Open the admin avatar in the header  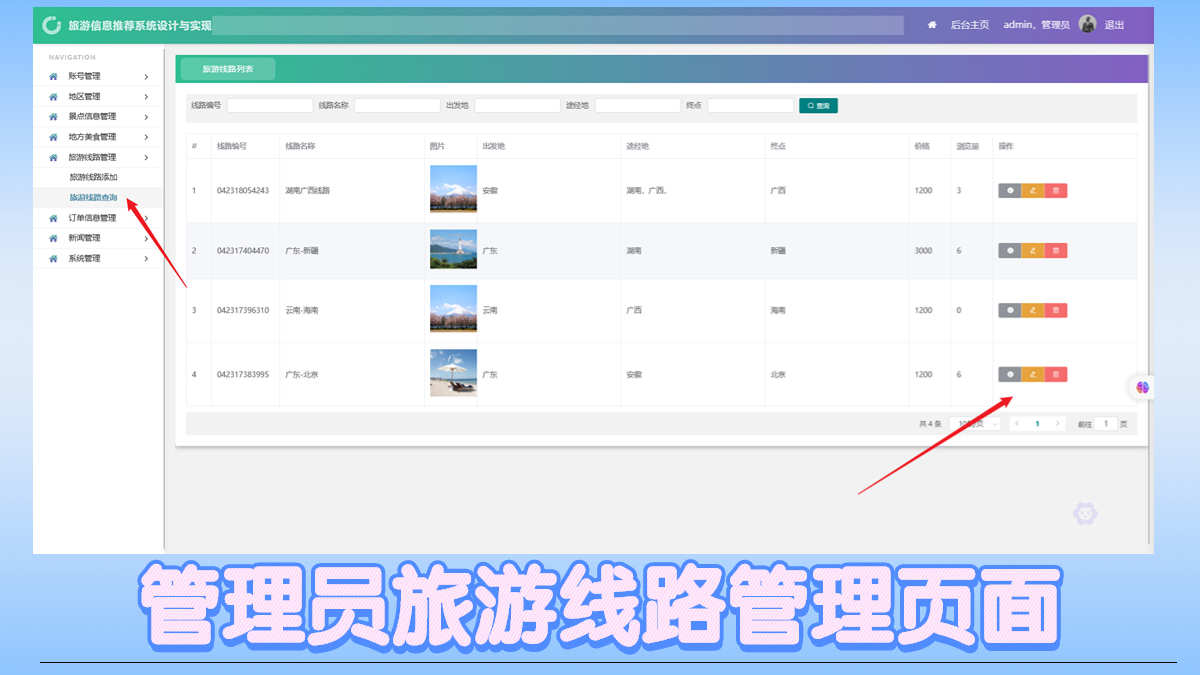pos(1088,24)
